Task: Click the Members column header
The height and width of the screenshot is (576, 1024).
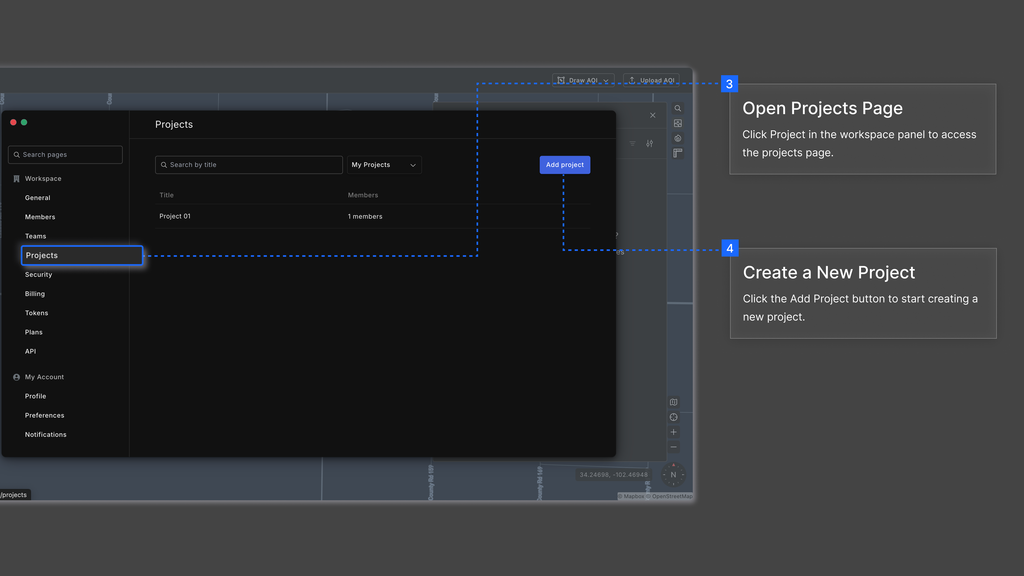Action: pyautogui.click(x=362, y=195)
